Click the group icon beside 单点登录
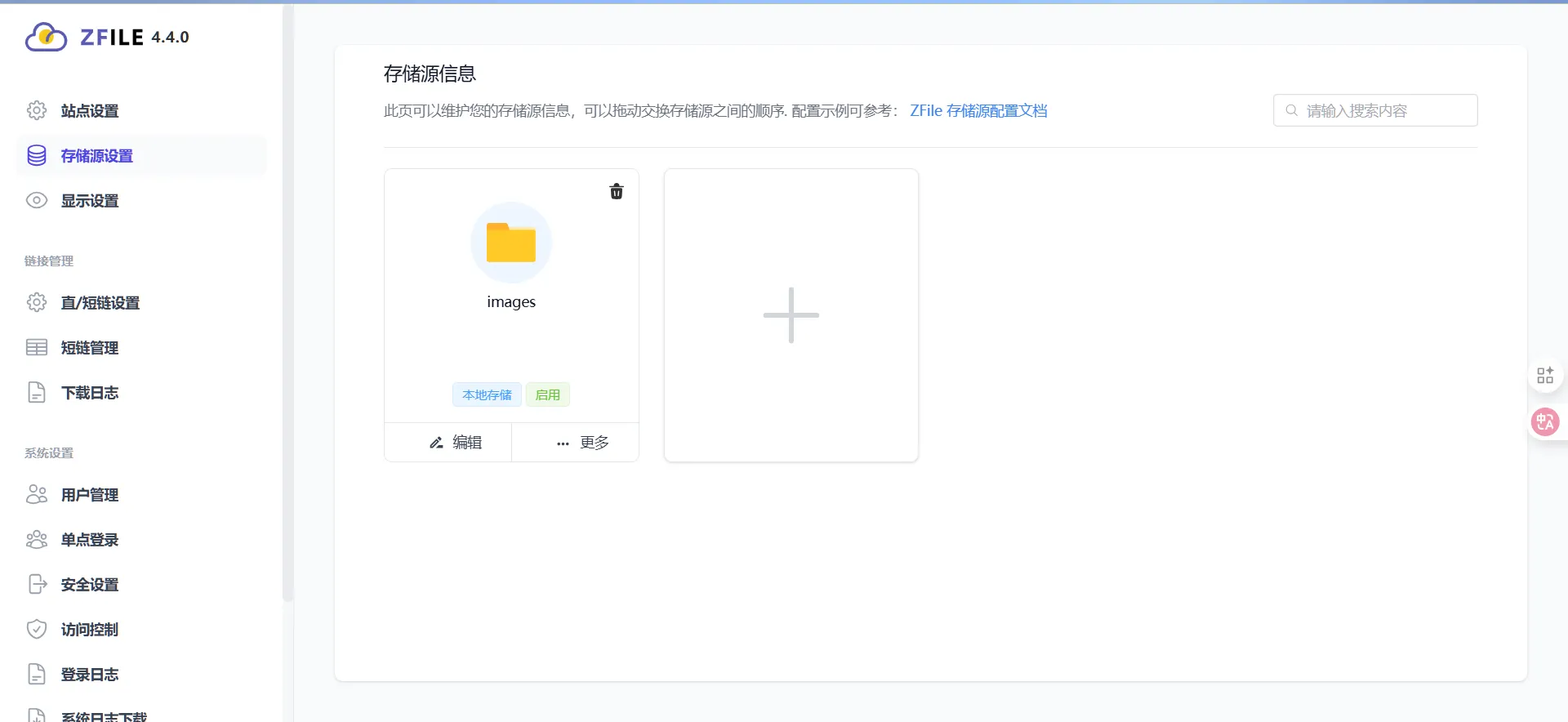1568x722 pixels. click(37, 539)
